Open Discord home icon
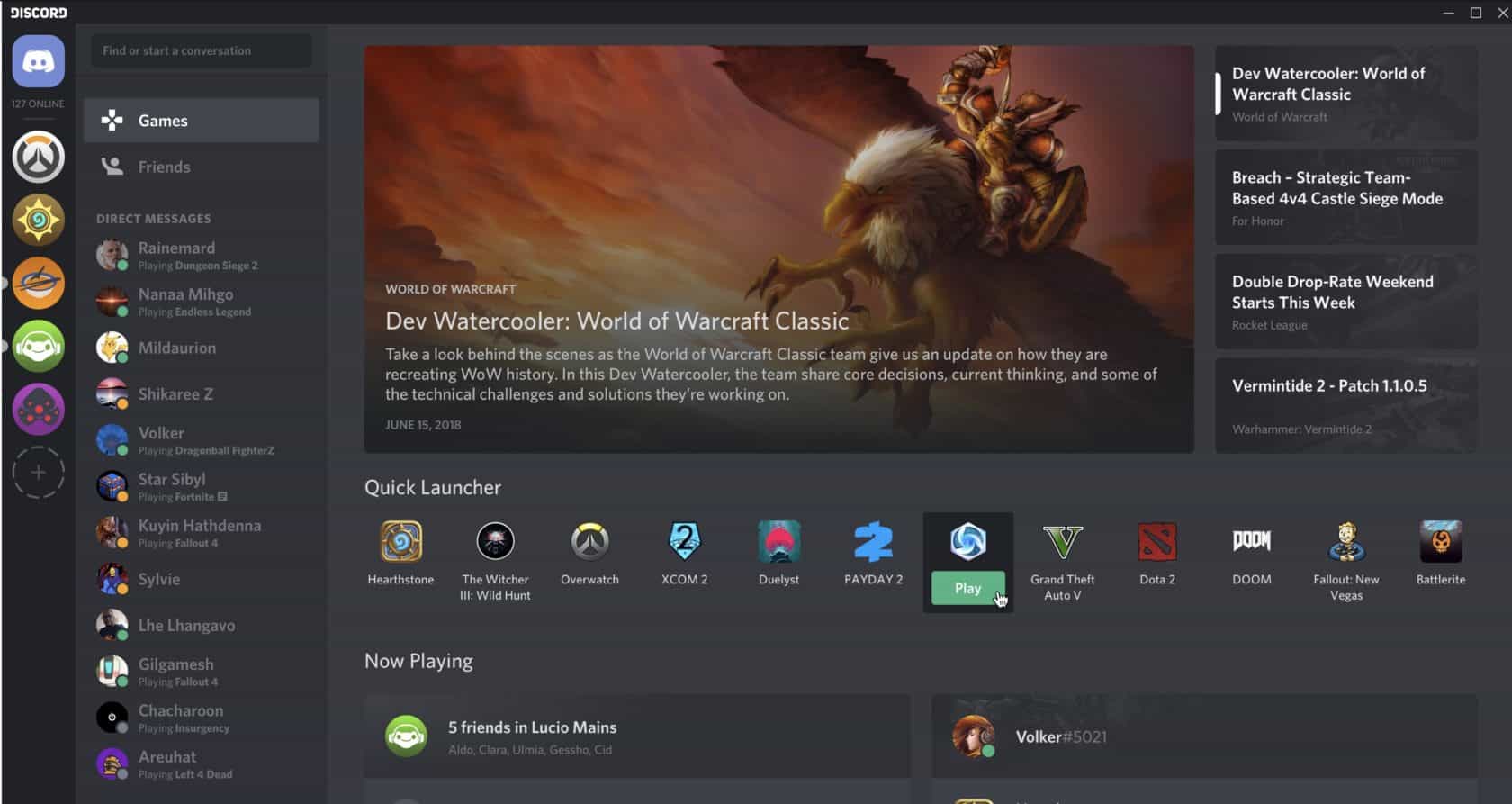Screen dimensions: 1512x804 click(x=38, y=61)
